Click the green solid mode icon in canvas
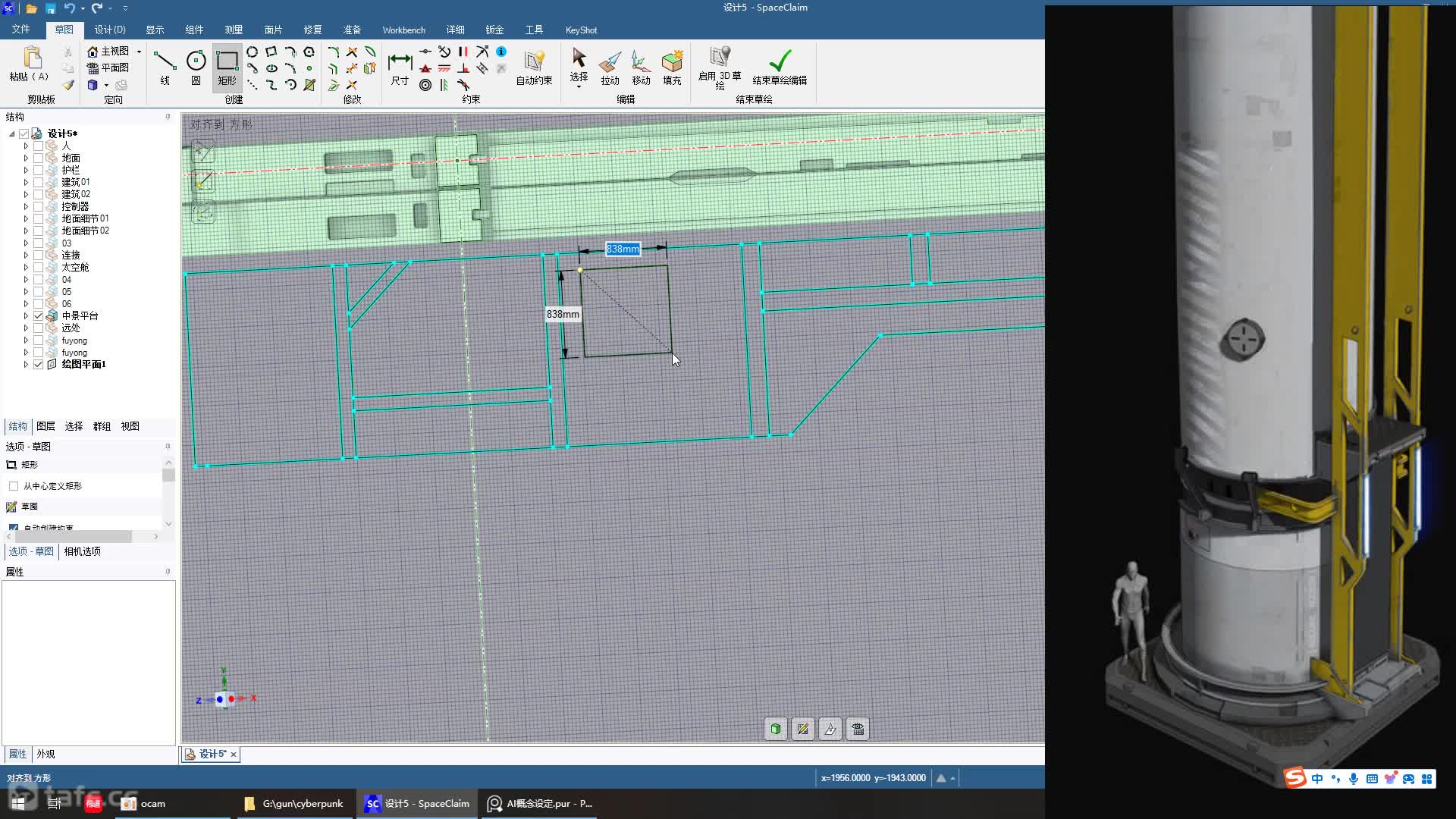This screenshot has height=819, width=1456. 775,729
